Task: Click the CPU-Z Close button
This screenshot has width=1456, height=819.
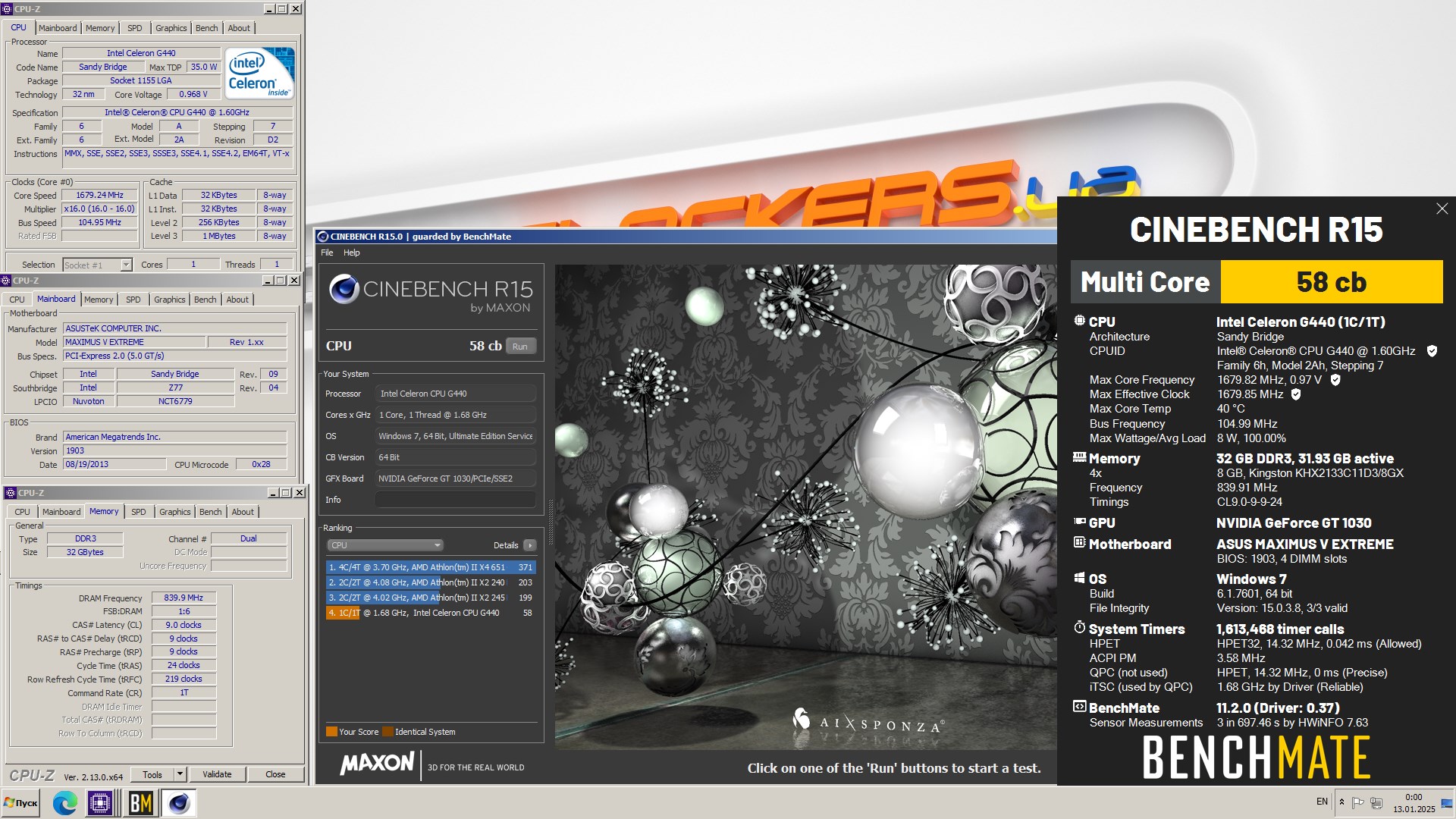Action: pyautogui.click(x=275, y=774)
